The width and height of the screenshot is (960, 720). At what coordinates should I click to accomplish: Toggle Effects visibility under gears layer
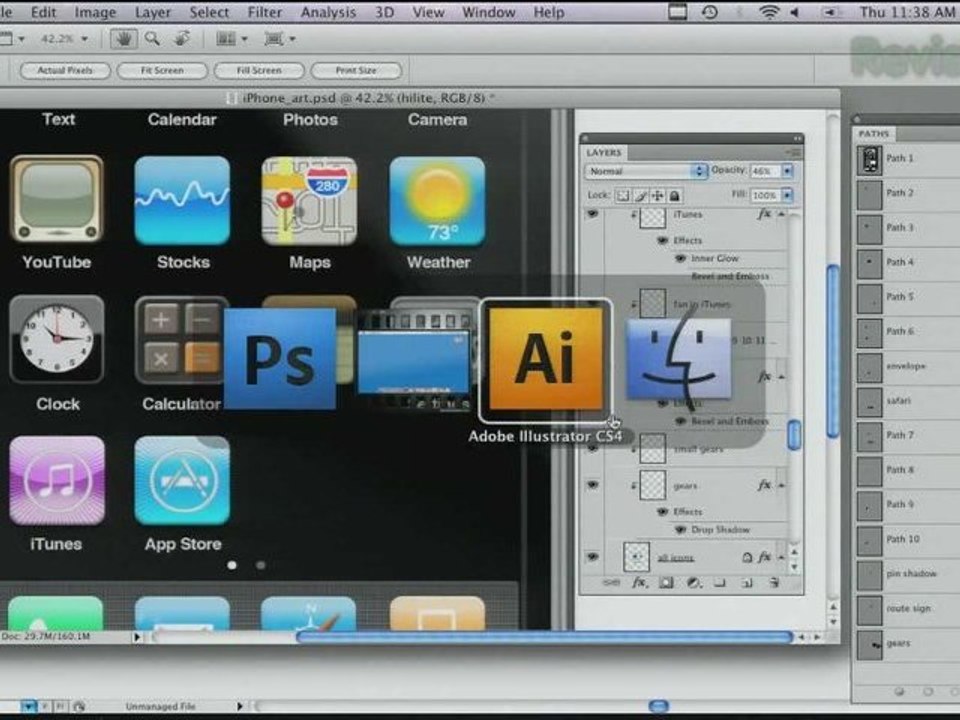point(662,511)
